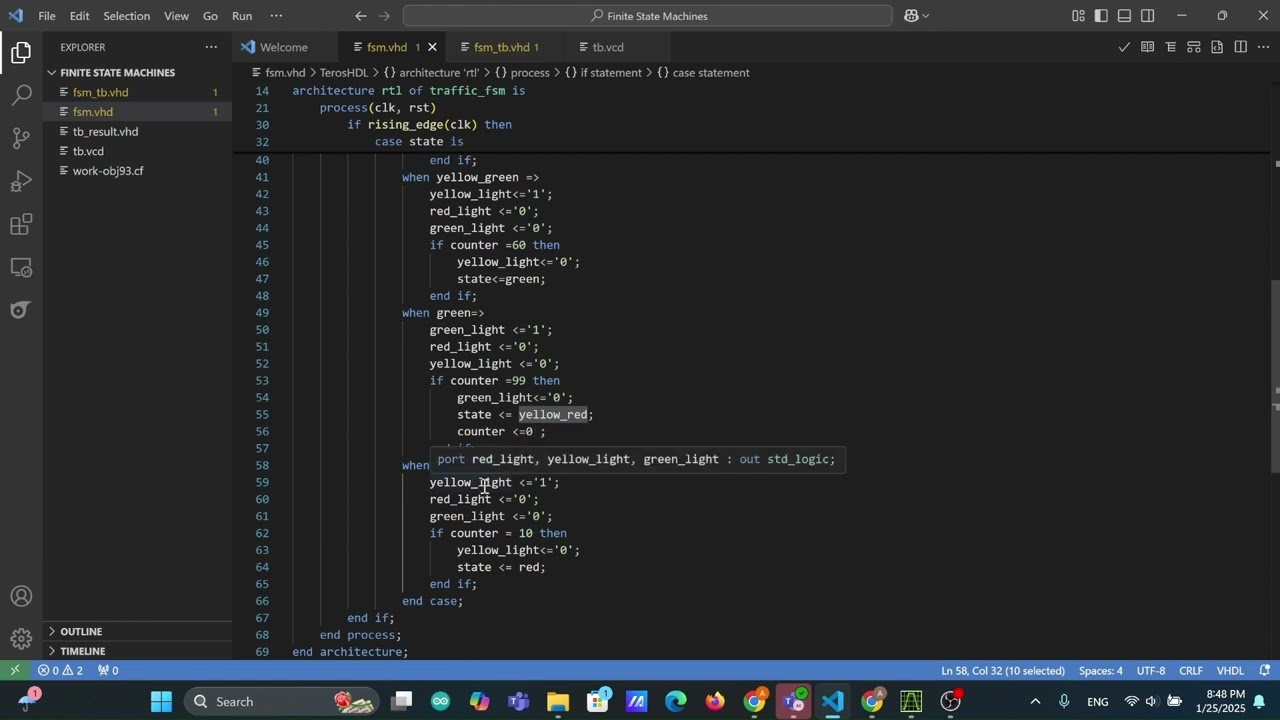Open the Selection menu
This screenshot has width=1280, height=720.
click(x=126, y=16)
